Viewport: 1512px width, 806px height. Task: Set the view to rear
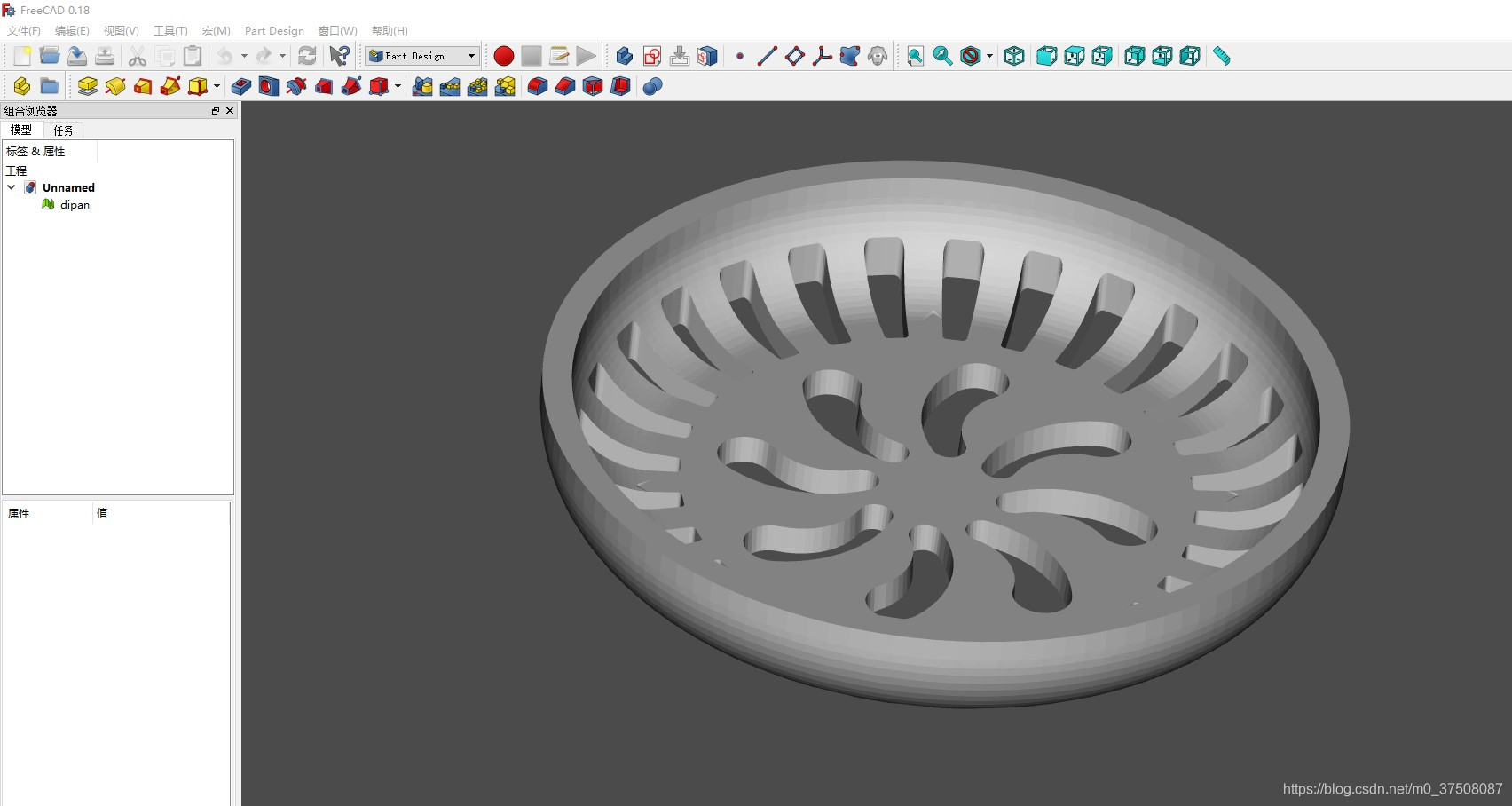click(1135, 56)
